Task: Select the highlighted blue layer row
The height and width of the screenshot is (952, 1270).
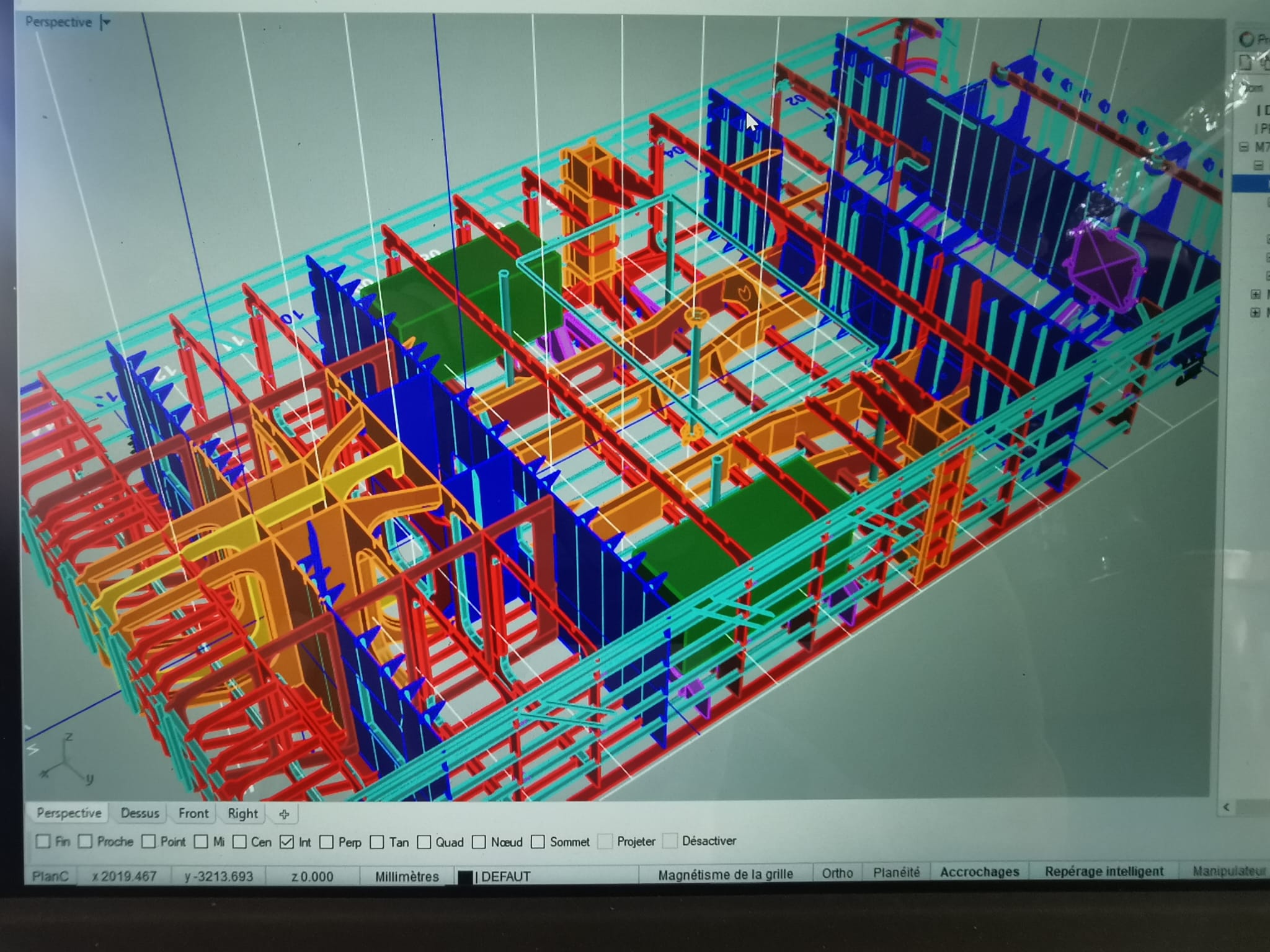Action: click(1253, 183)
